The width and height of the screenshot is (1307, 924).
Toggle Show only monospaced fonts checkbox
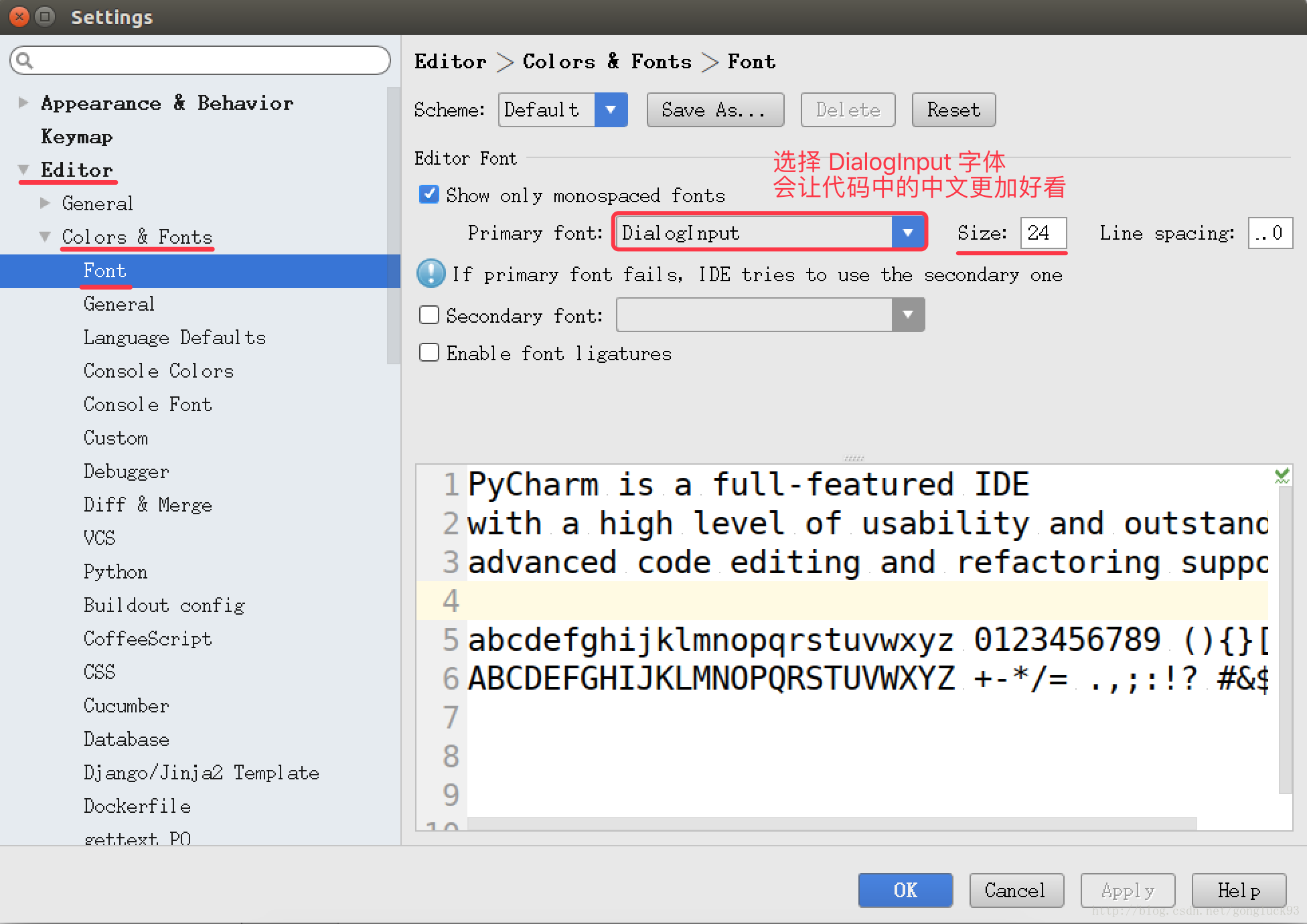click(427, 195)
